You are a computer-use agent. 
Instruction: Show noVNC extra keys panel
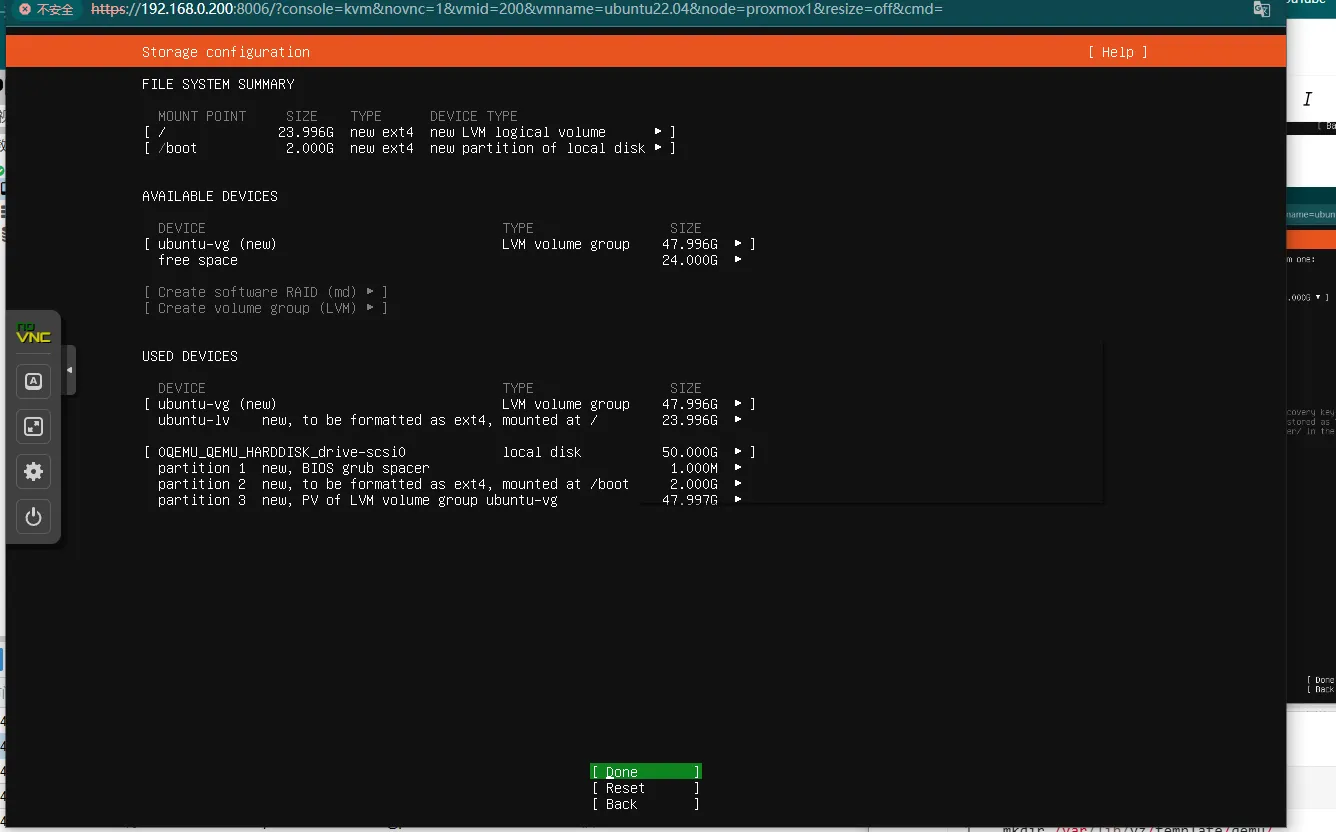(33, 381)
